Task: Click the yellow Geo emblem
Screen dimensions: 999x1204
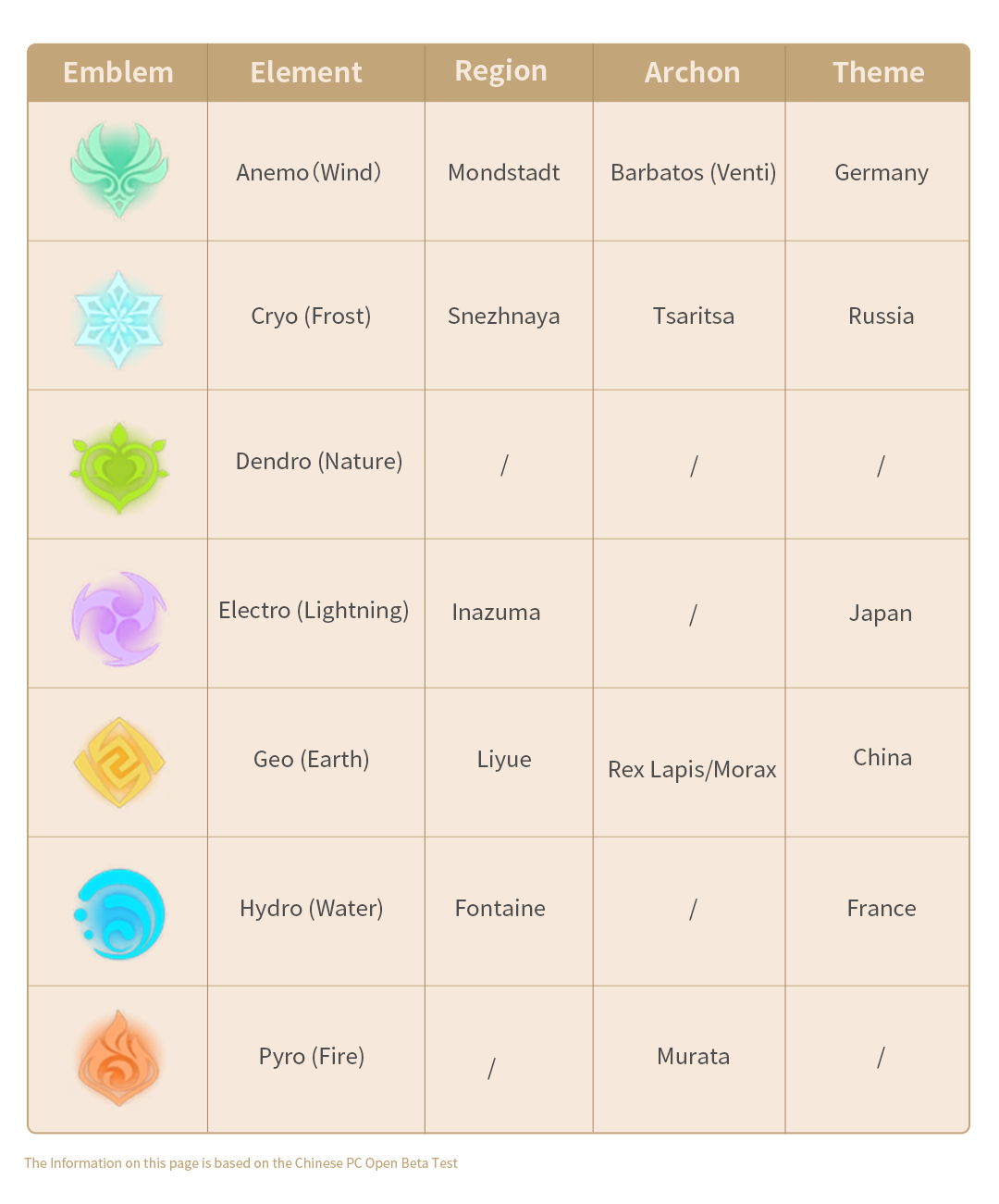Action: pos(119,762)
